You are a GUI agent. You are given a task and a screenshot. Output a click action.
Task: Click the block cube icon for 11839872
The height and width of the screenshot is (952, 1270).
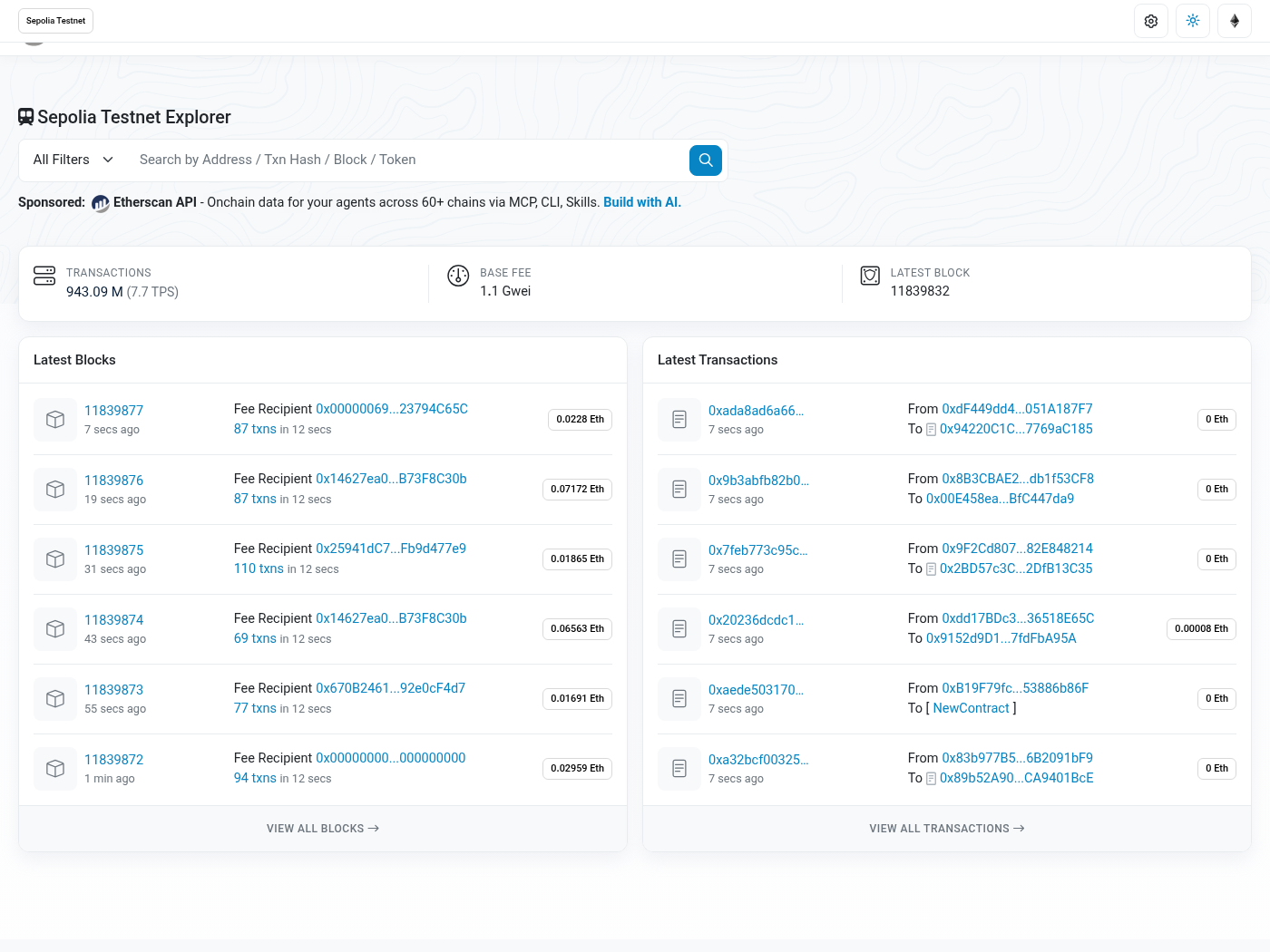[55, 769]
